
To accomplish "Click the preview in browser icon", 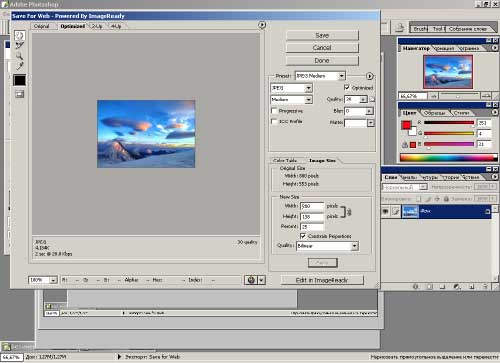I will [251, 280].
